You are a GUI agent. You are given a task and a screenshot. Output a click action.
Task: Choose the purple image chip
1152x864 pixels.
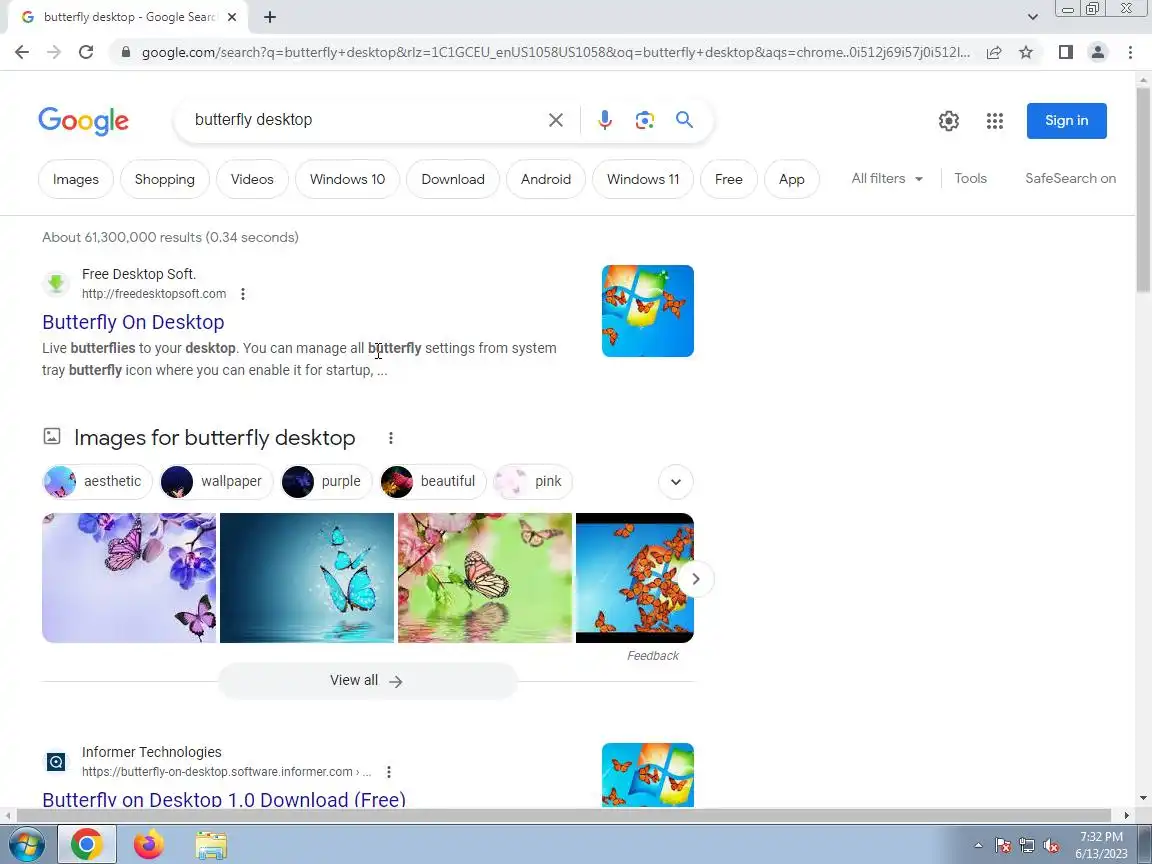(326, 482)
